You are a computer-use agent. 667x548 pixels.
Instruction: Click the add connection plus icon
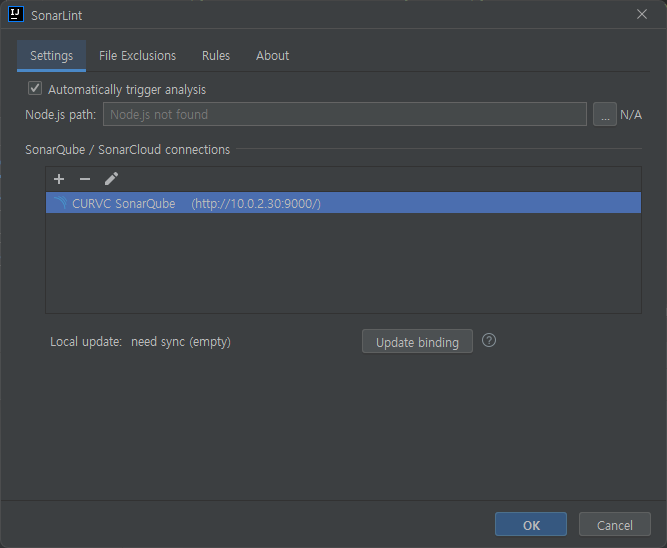pos(59,179)
